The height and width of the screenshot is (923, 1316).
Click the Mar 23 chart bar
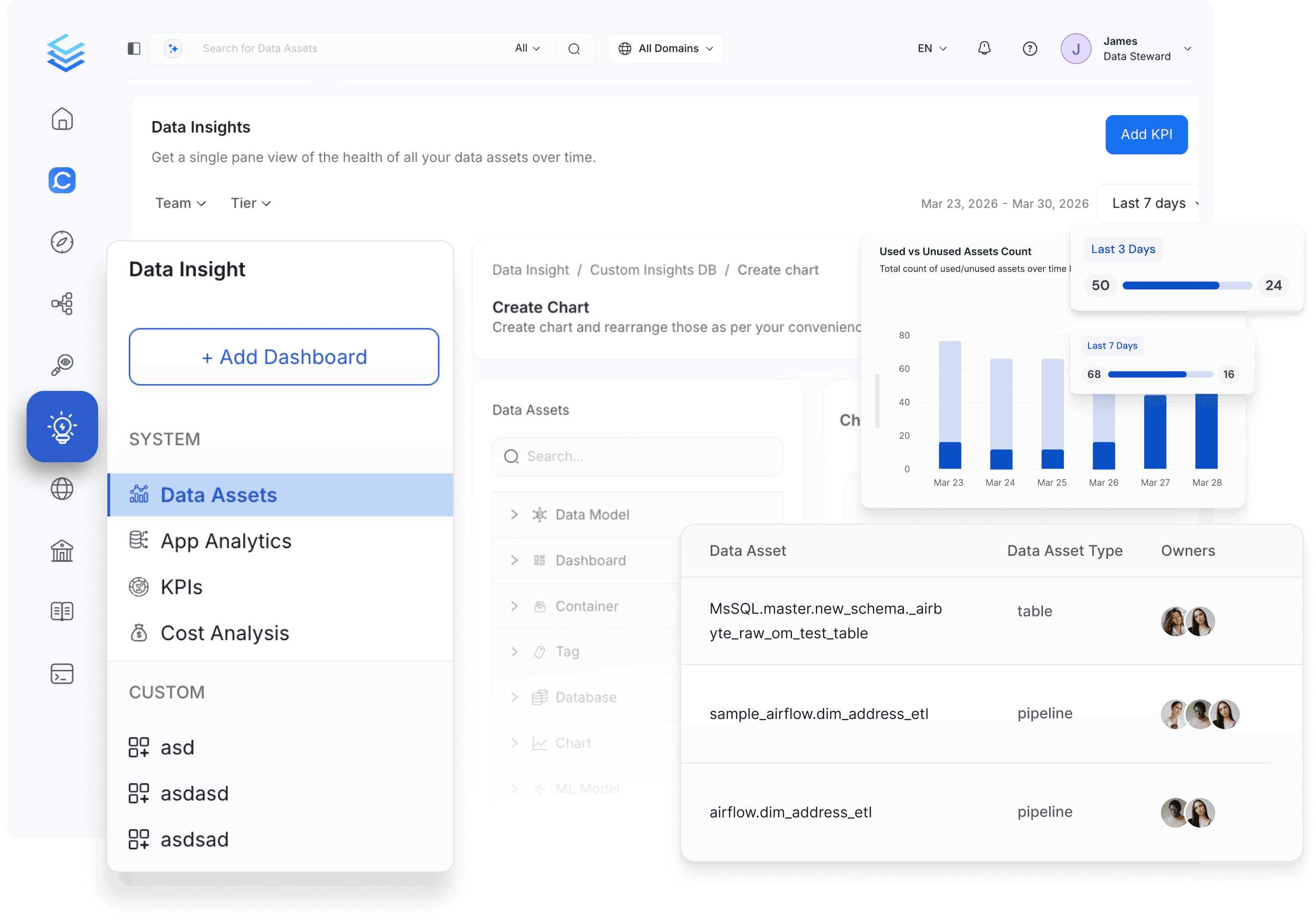point(950,405)
